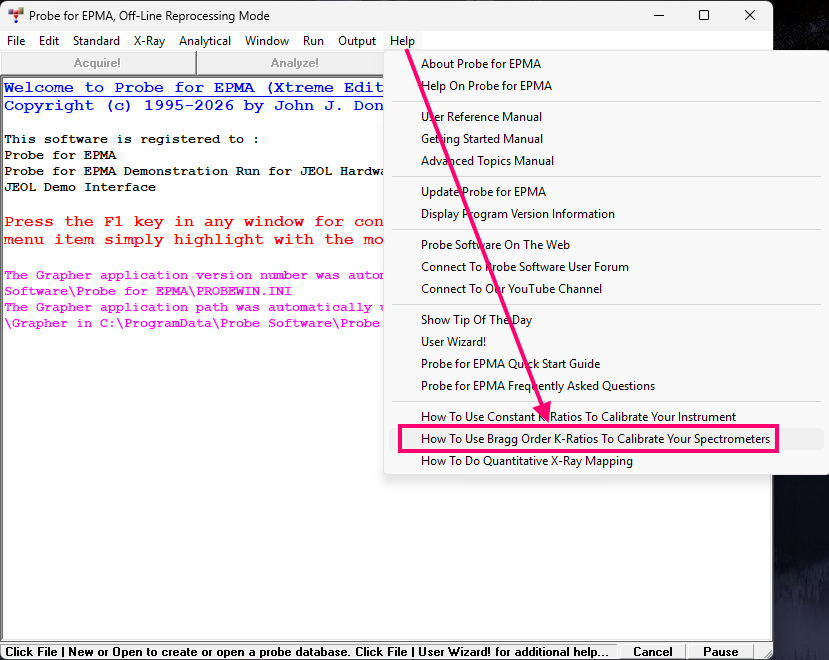Click the Probe for EPMA title bar icon

(x=16, y=16)
